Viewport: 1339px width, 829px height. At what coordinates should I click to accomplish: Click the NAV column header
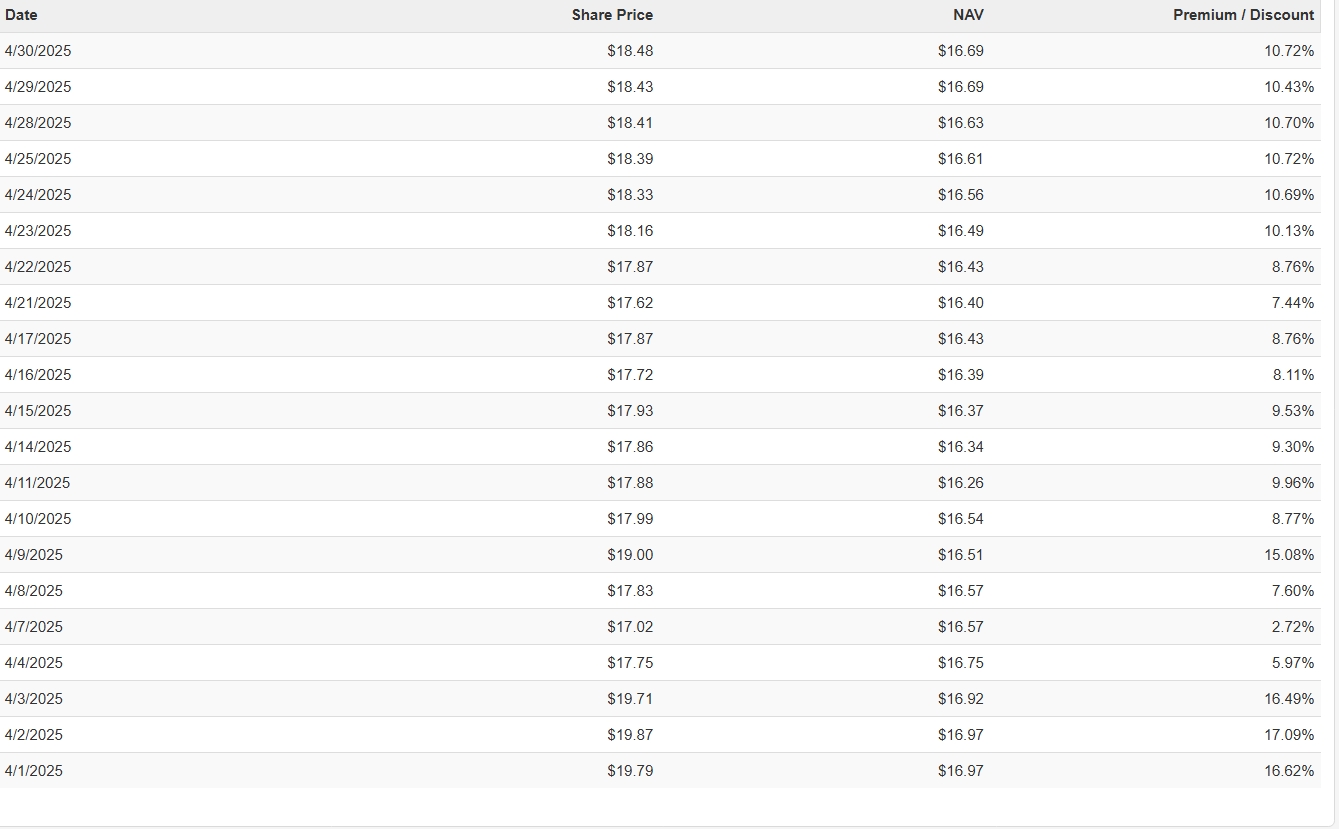968,15
